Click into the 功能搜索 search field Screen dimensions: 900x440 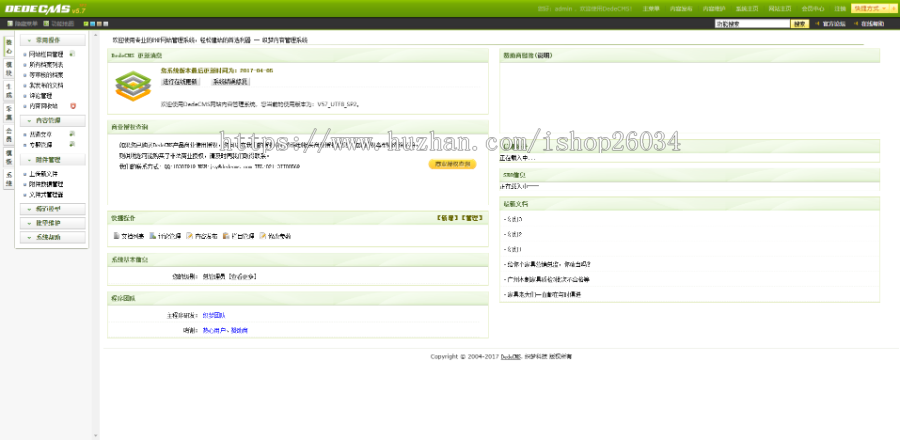click(752, 24)
